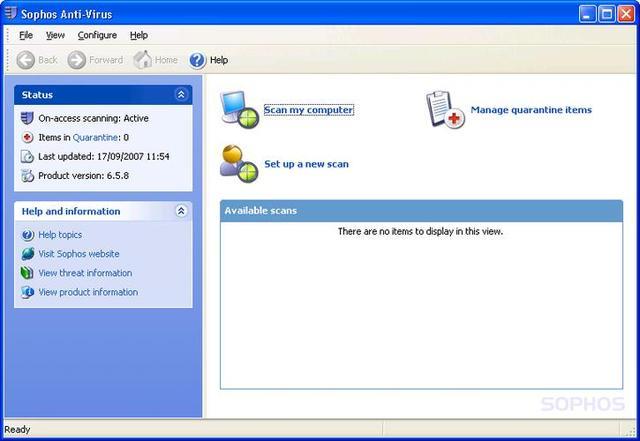Viewport: 640px width, 441px height.
Task: Open the View threat information link
Action: tap(85, 273)
